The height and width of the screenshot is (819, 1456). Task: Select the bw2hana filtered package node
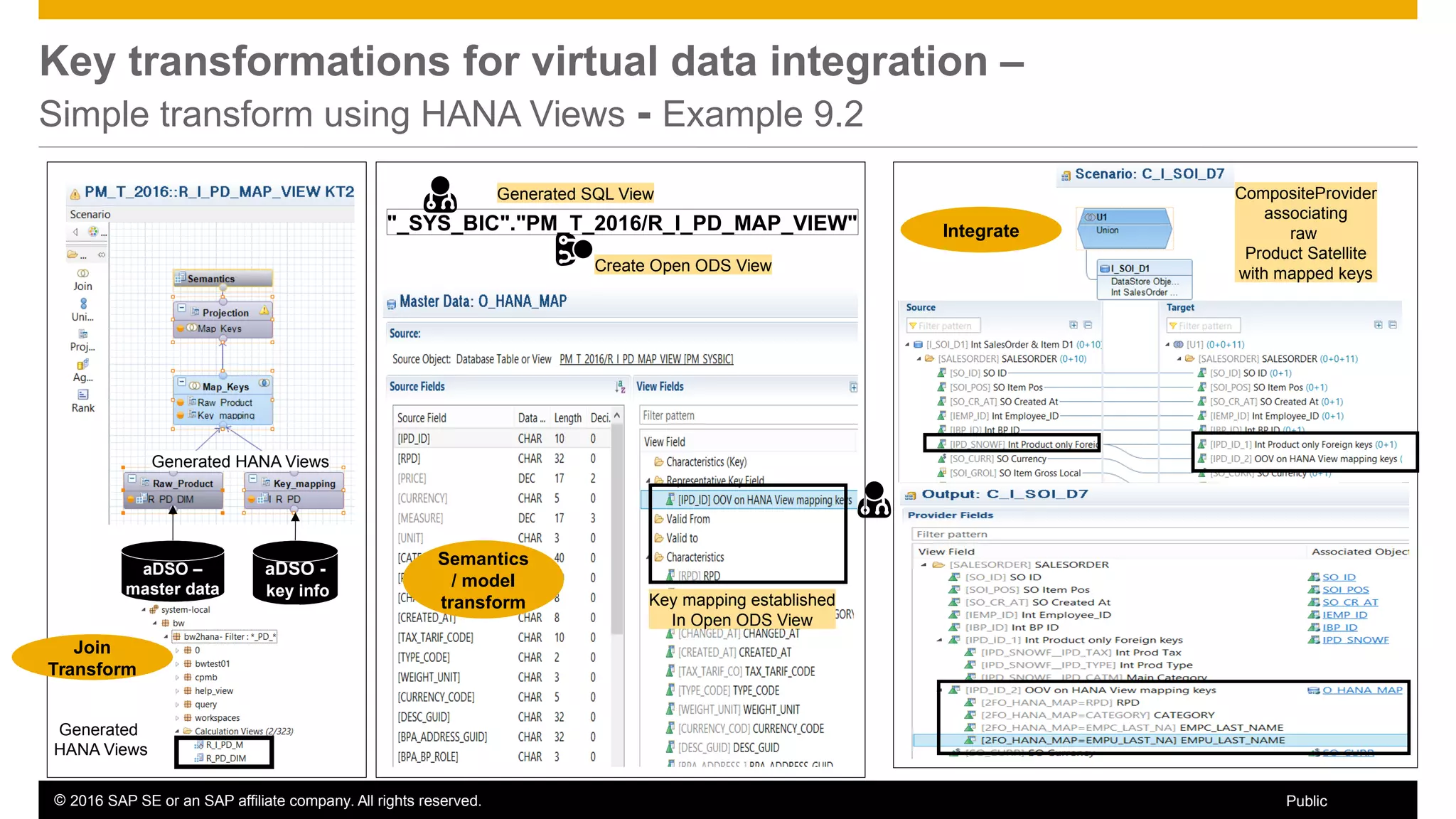point(225,637)
